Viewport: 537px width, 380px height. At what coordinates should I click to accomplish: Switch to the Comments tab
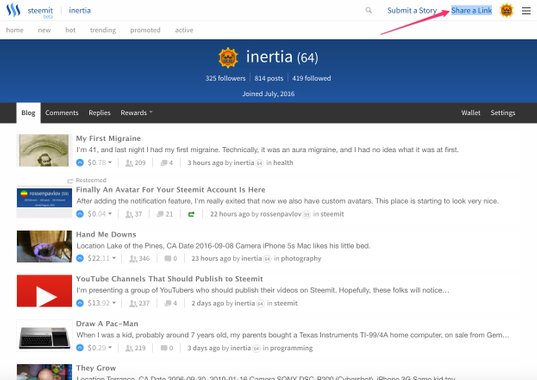coord(62,113)
